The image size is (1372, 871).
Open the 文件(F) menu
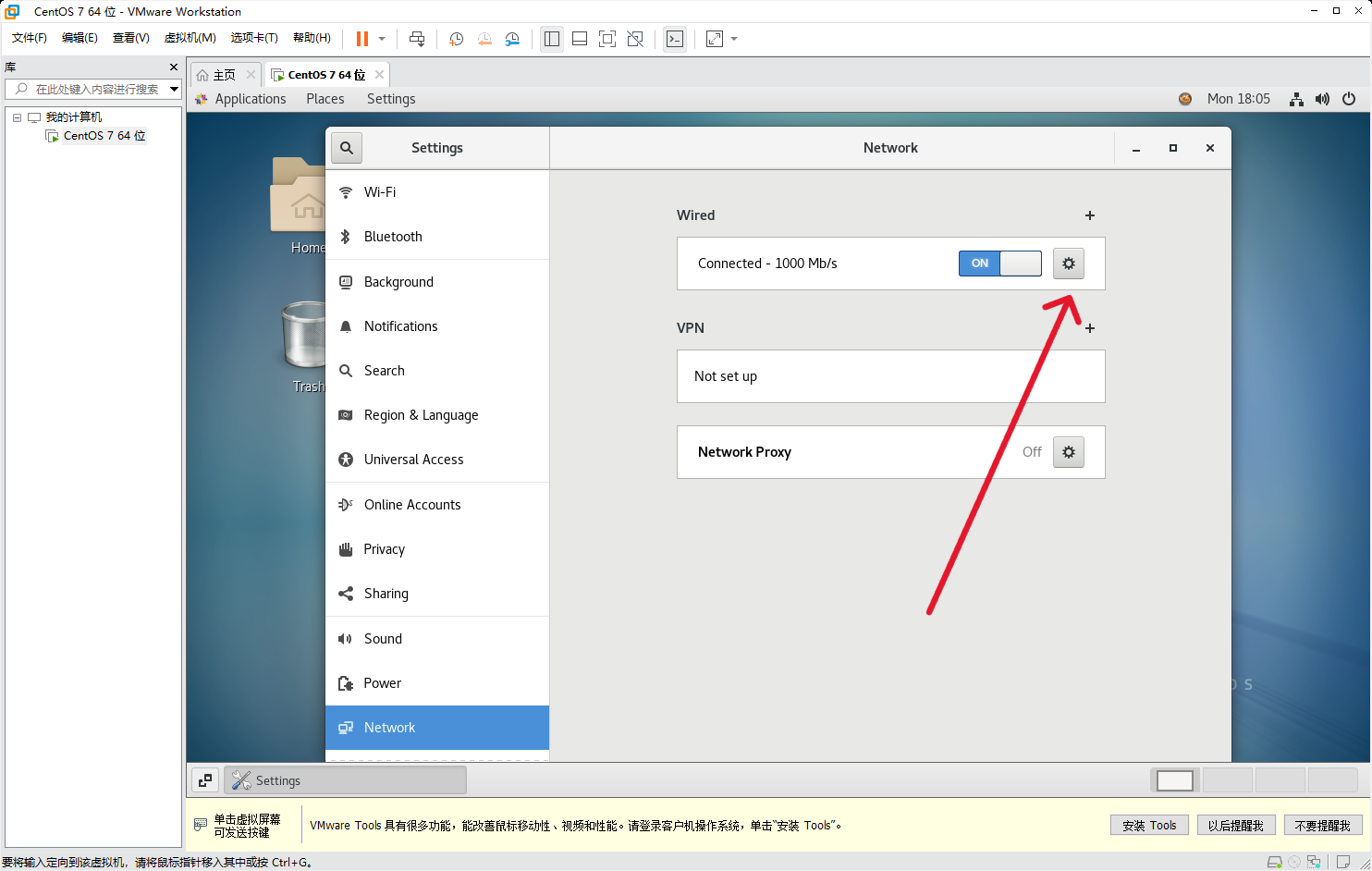30,38
